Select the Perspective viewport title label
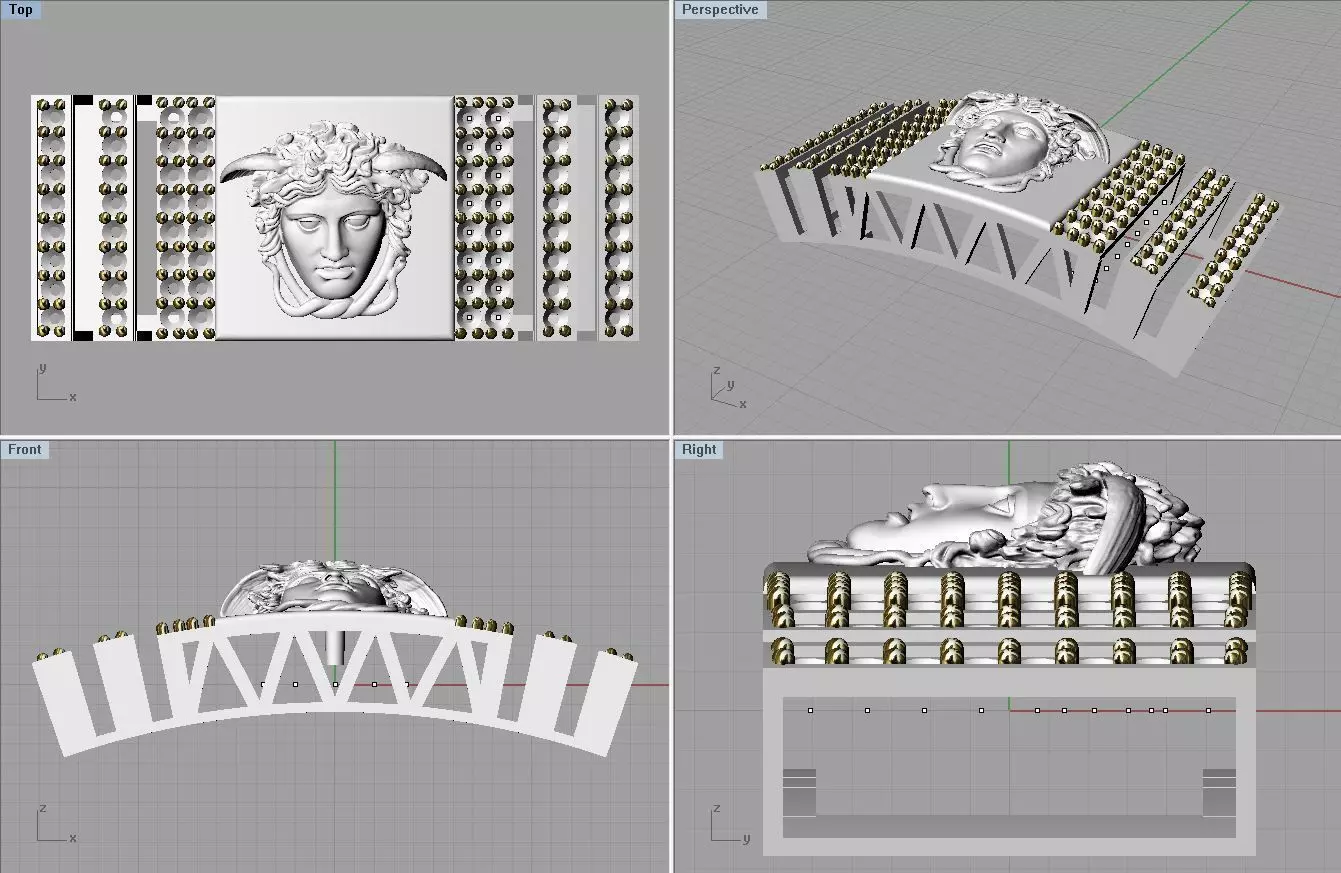Viewport: 1341px width, 873px height. coord(719,10)
